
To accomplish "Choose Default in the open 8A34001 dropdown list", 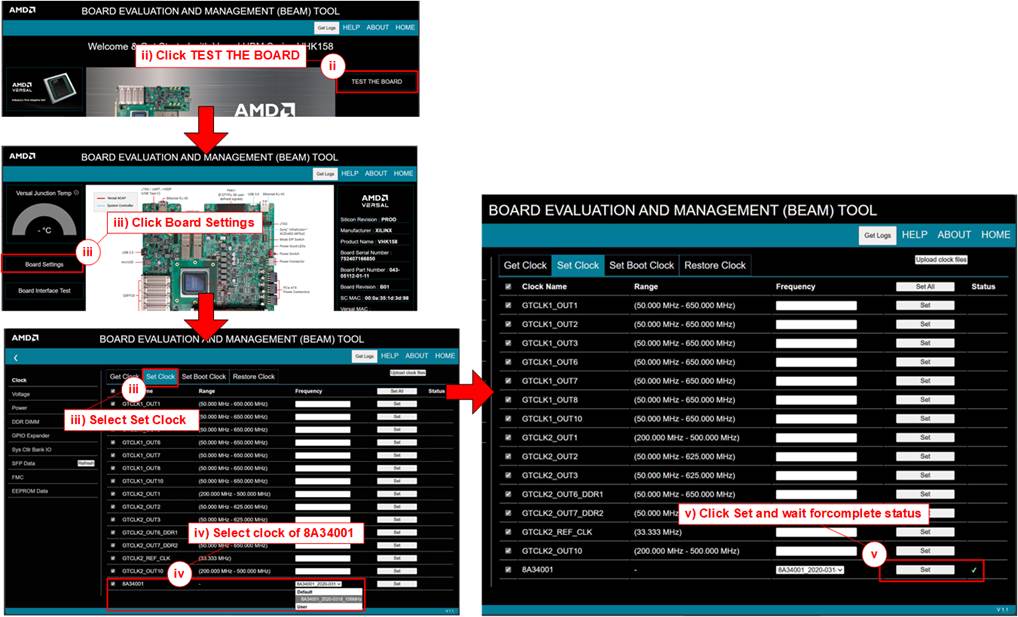I will pyautogui.click(x=329, y=592).
